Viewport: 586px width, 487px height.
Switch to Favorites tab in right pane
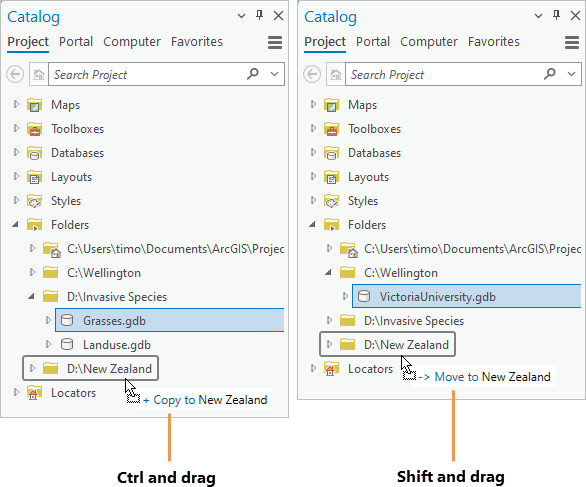(x=494, y=41)
